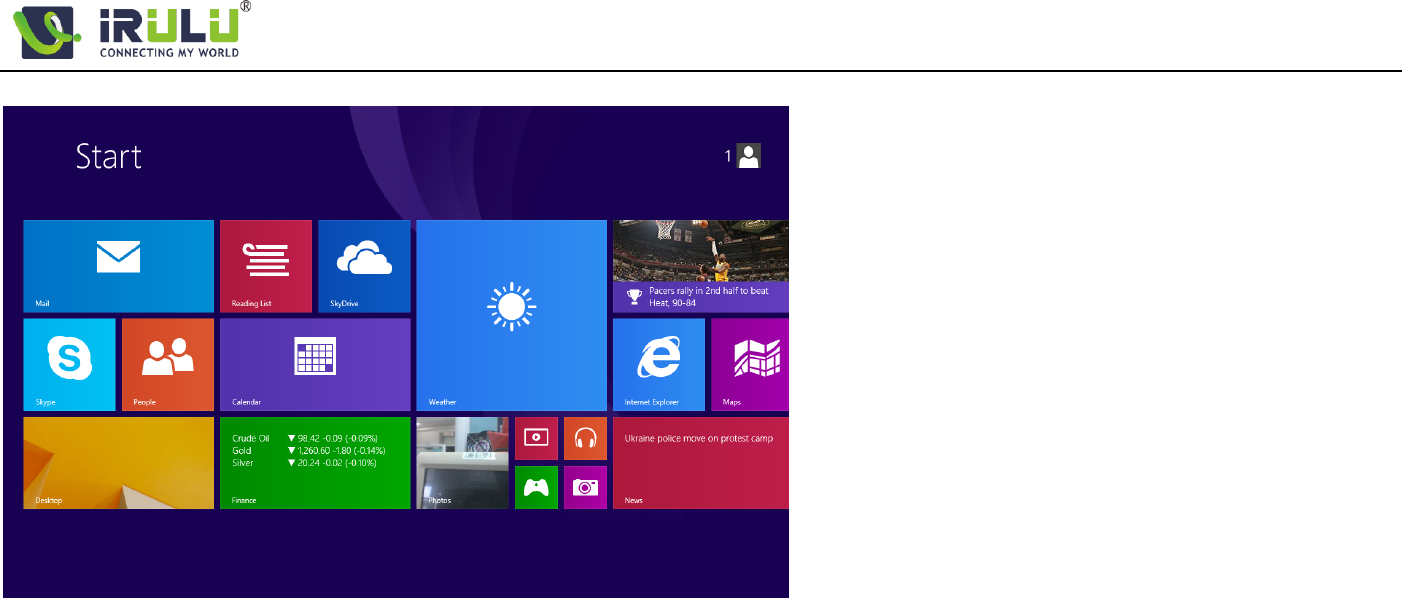The width and height of the screenshot is (1402, 598).
Task: Click Ukraine police move on protest camp headline
Action: (x=699, y=438)
